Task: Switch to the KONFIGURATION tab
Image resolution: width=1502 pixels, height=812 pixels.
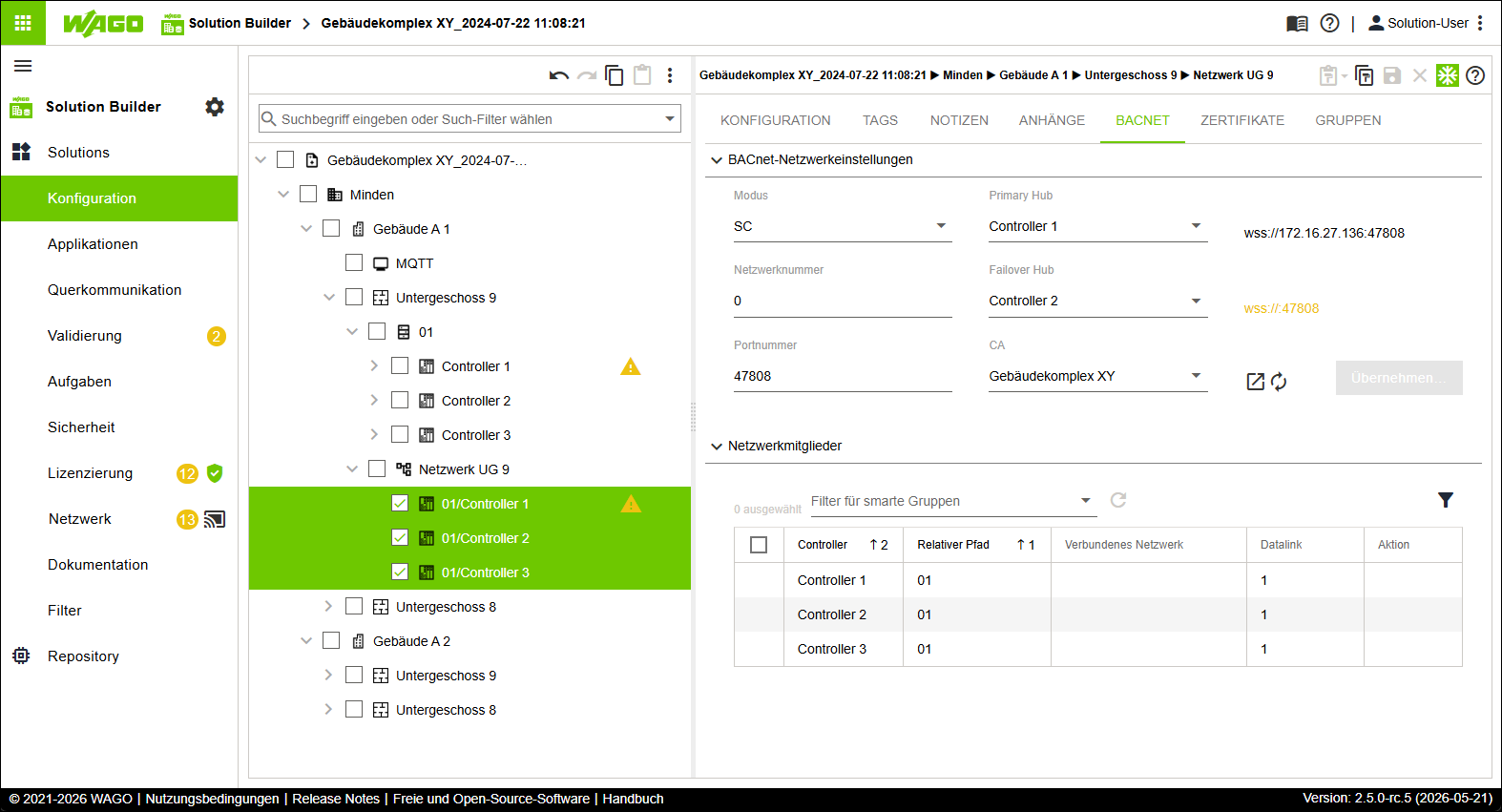Action: (x=776, y=120)
